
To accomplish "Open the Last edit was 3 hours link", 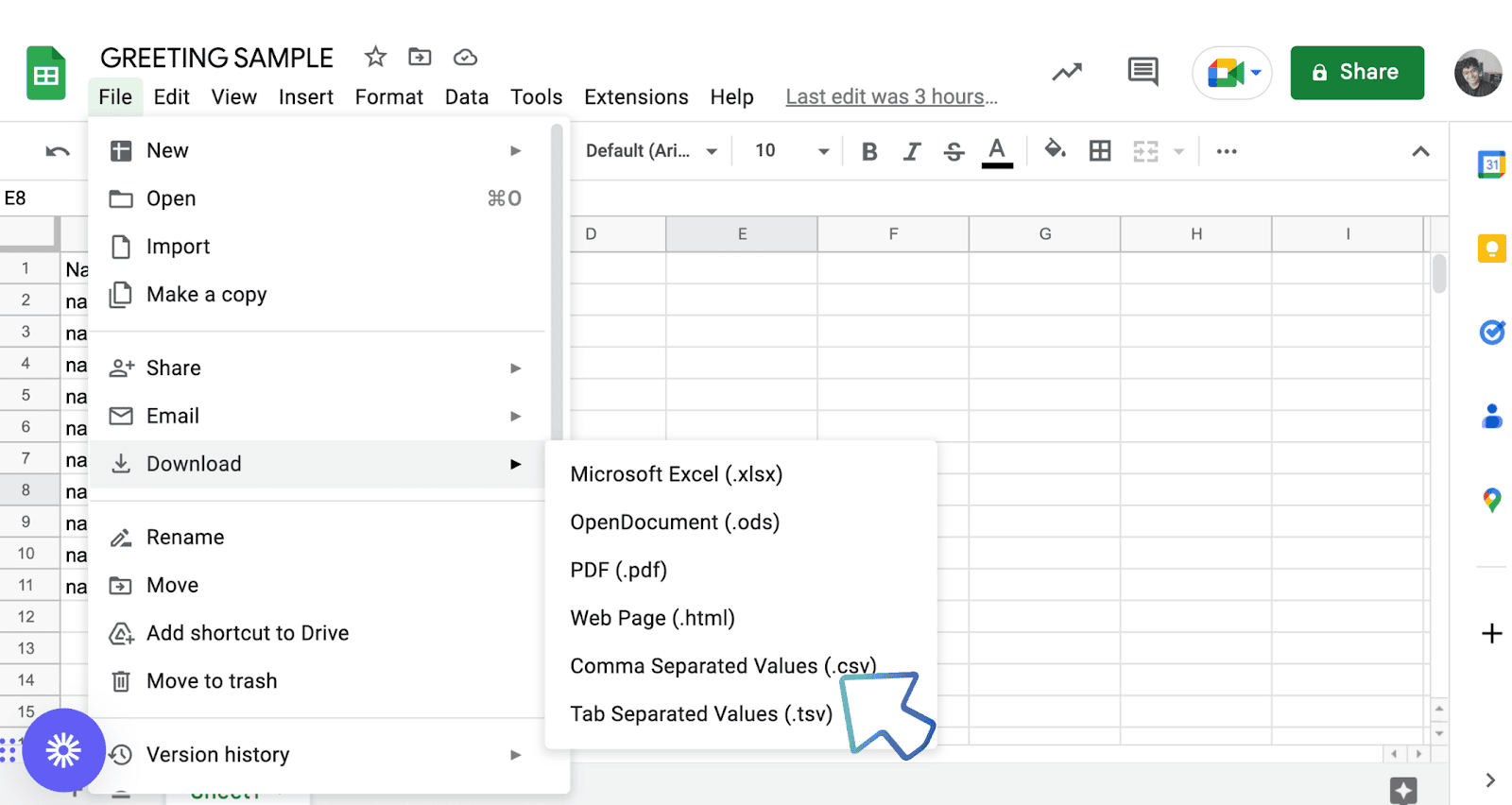I will coord(891,97).
